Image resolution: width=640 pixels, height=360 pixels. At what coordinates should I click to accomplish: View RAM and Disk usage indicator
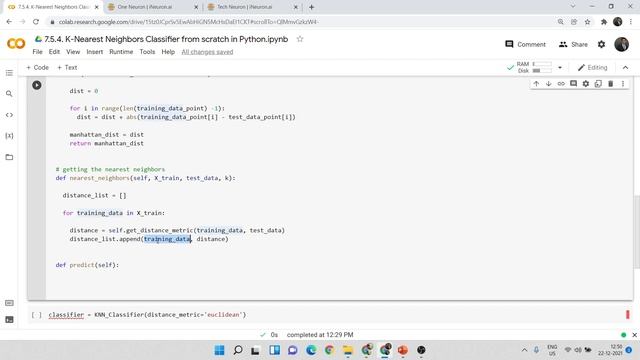click(534, 67)
